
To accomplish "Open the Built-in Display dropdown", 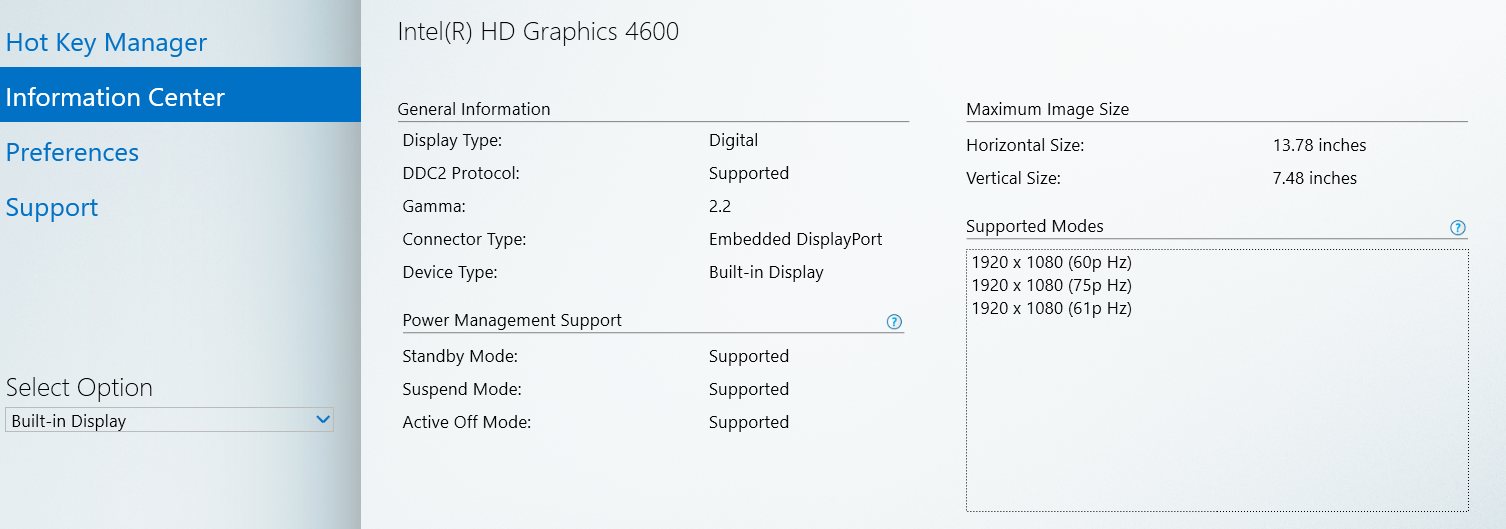I will click(169, 420).
